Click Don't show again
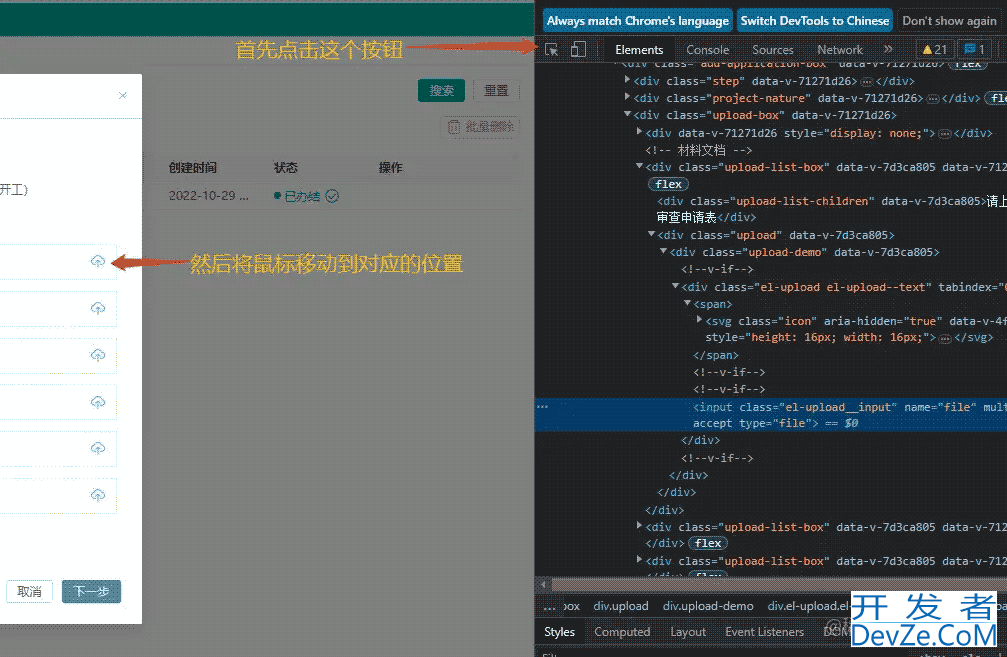This screenshot has height=657, width=1007. point(949,21)
